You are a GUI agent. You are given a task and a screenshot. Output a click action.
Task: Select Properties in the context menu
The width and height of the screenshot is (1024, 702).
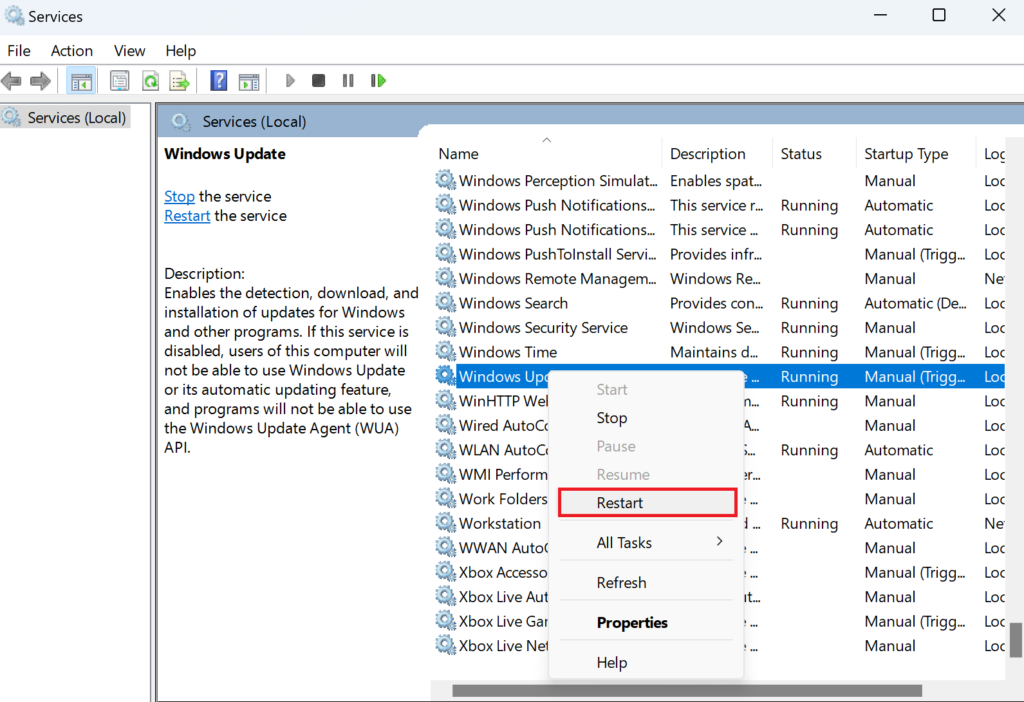tap(632, 622)
